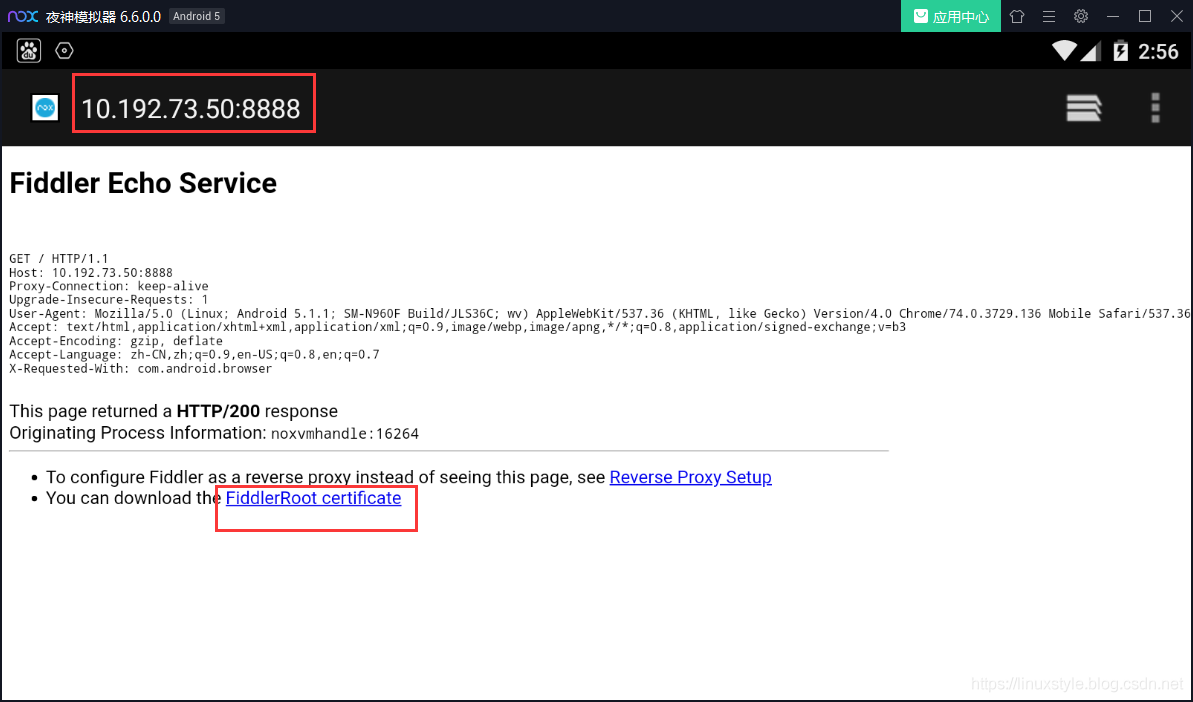Click the Proxy-Connection: keep-alive line
The width and height of the screenshot is (1193, 702).
point(109,286)
